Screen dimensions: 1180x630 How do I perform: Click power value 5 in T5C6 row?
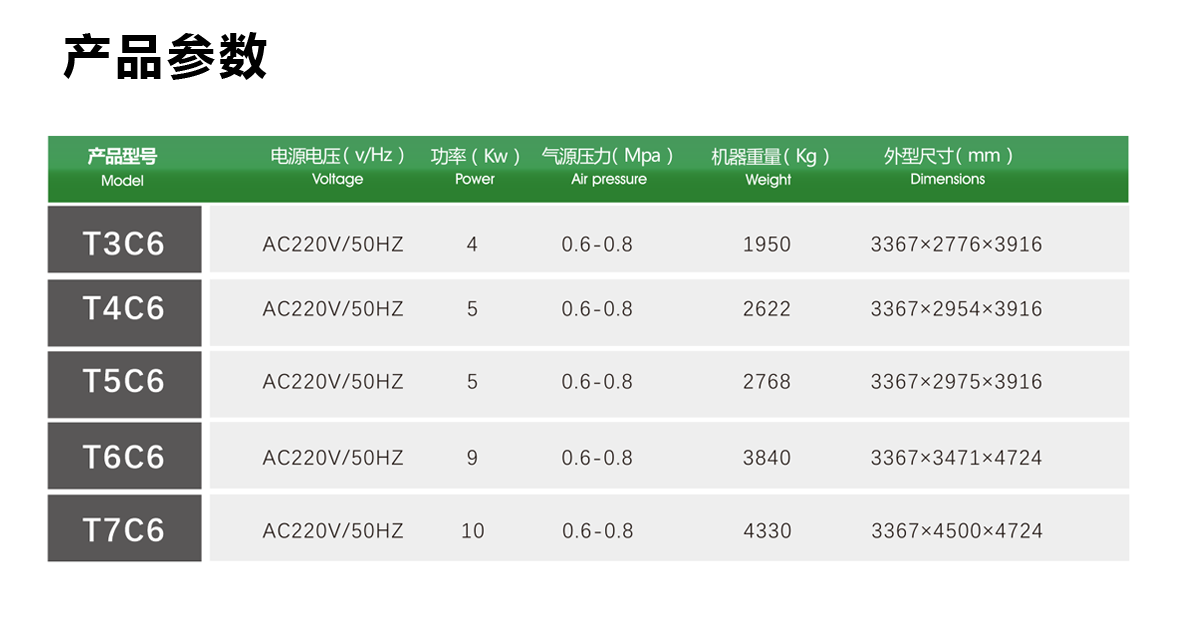pos(472,382)
